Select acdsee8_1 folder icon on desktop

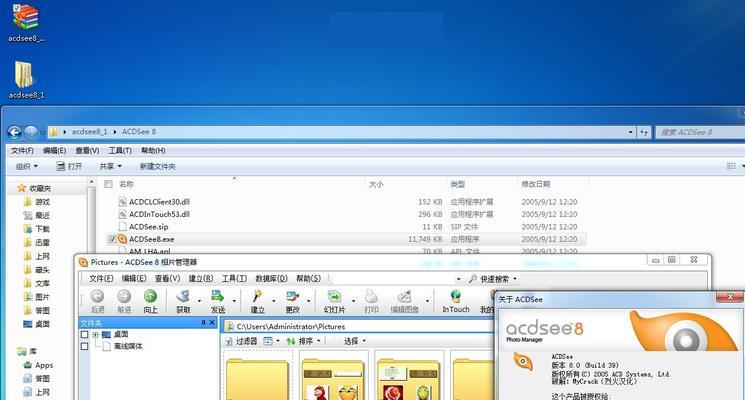click(x=23, y=75)
